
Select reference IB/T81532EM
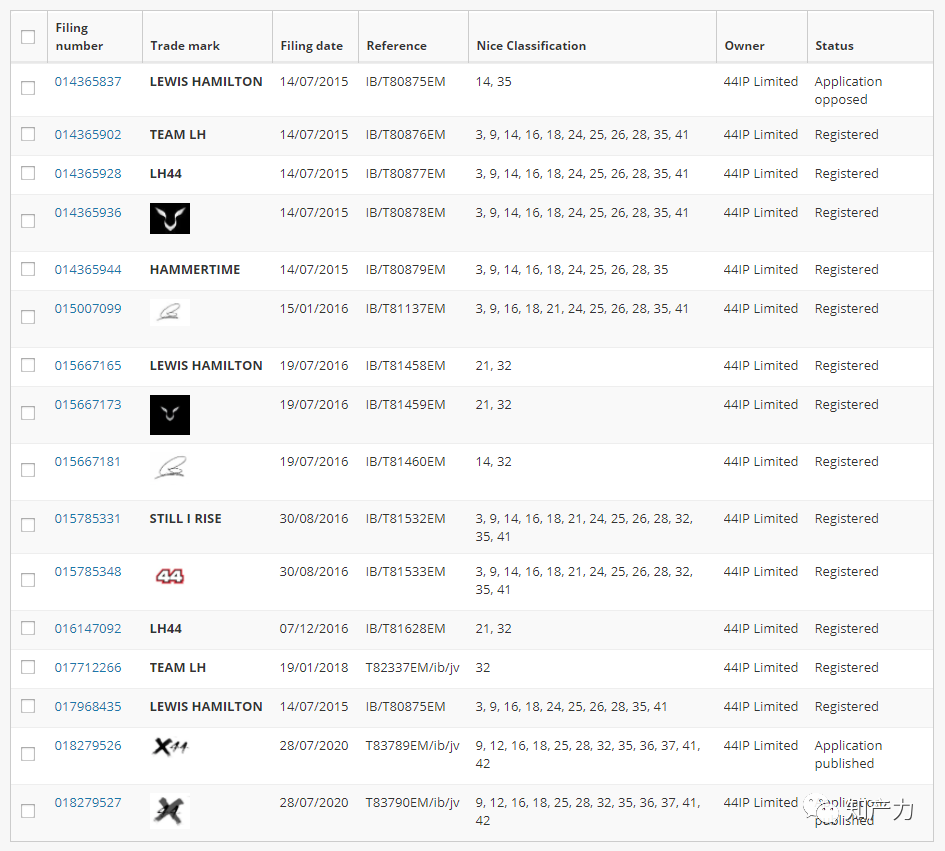pos(406,518)
